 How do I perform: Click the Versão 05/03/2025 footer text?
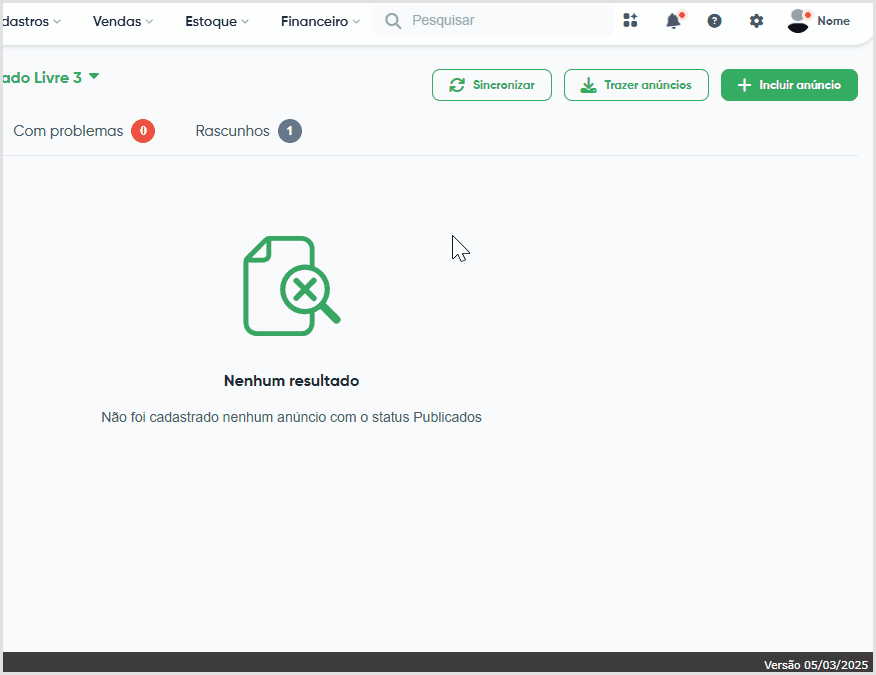pyautogui.click(x=816, y=665)
